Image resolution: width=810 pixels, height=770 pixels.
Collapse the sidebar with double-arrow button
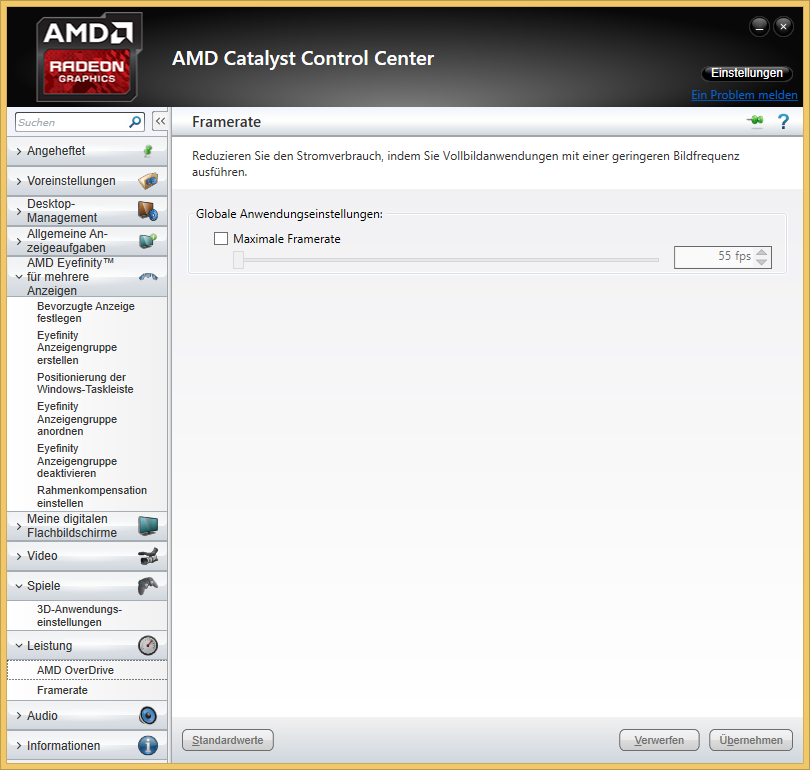point(160,122)
